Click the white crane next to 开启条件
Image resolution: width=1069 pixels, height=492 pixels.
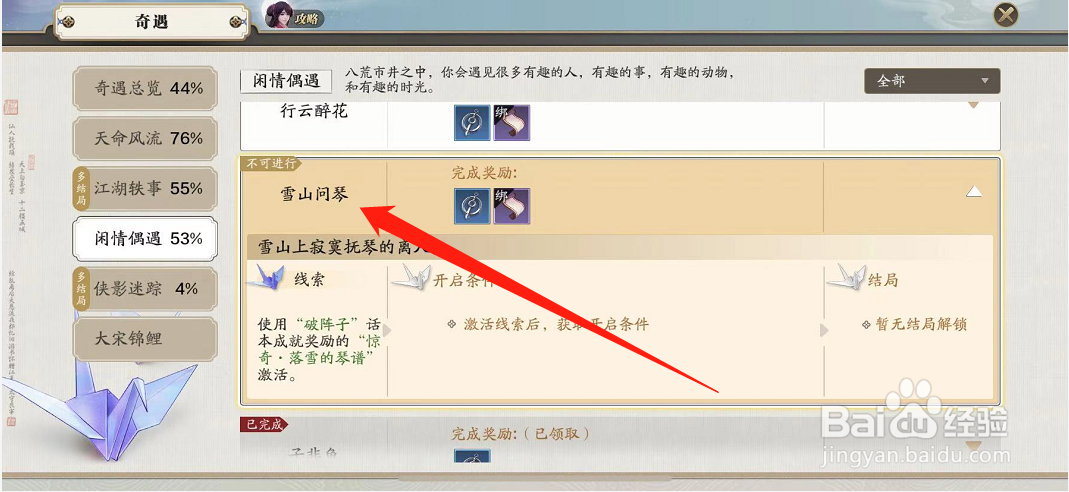pyautogui.click(x=411, y=277)
